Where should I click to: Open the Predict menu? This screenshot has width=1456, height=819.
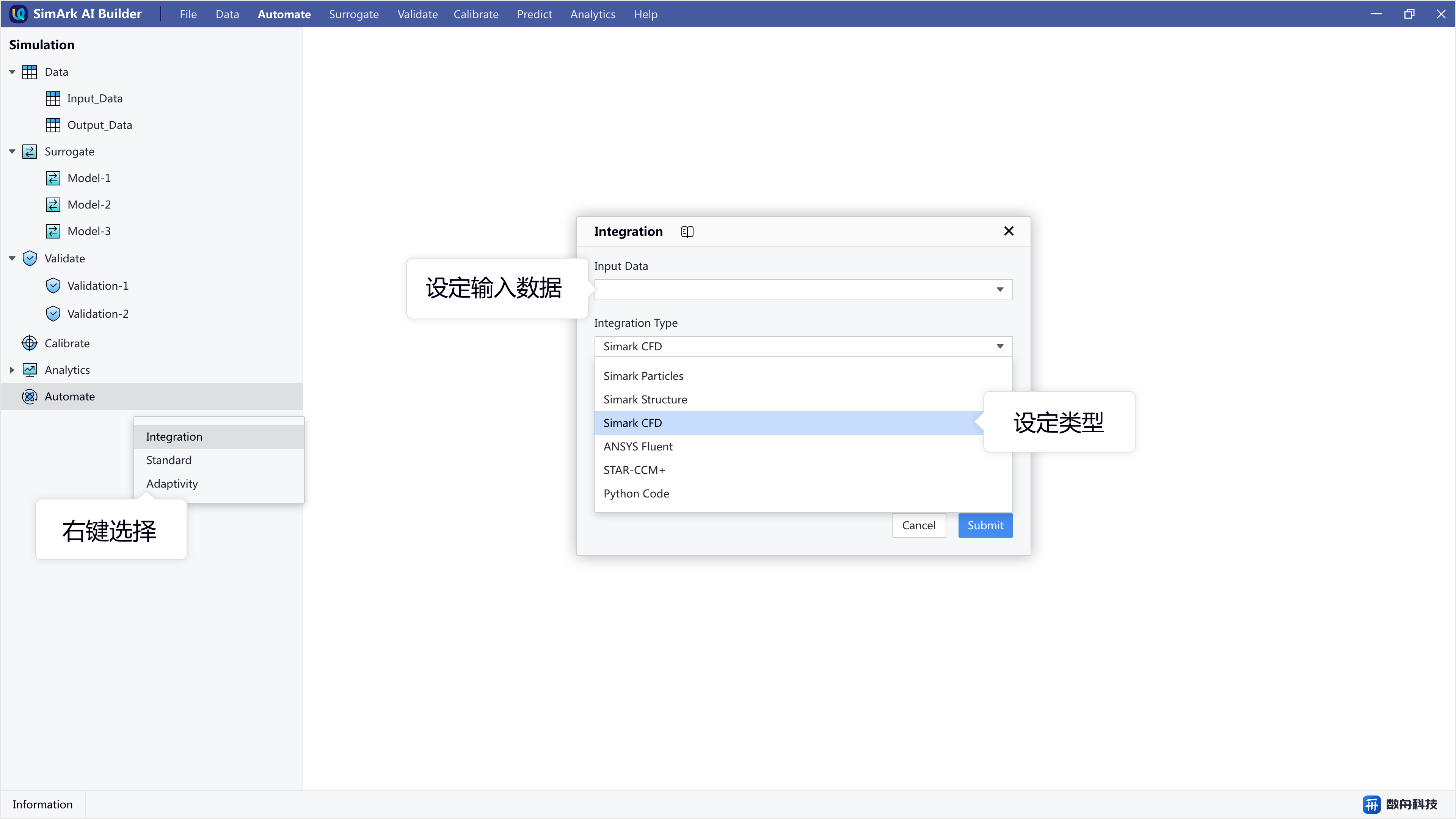pyautogui.click(x=534, y=14)
